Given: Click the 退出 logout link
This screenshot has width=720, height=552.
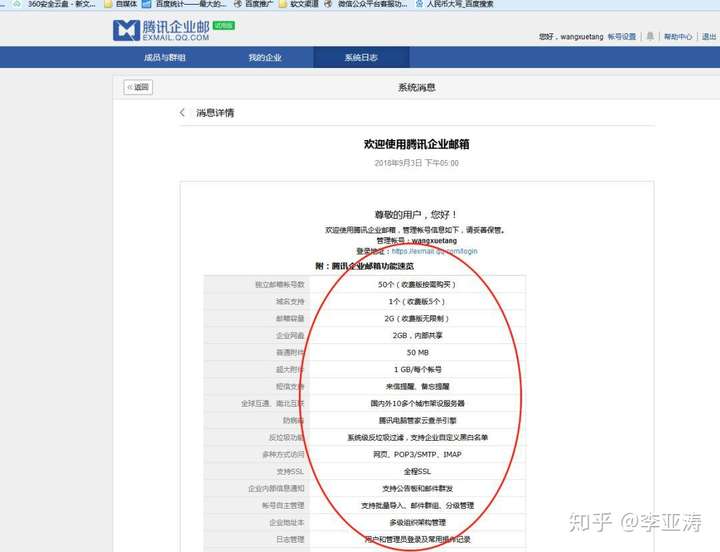Looking at the screenshot, I should pos(709,36).
